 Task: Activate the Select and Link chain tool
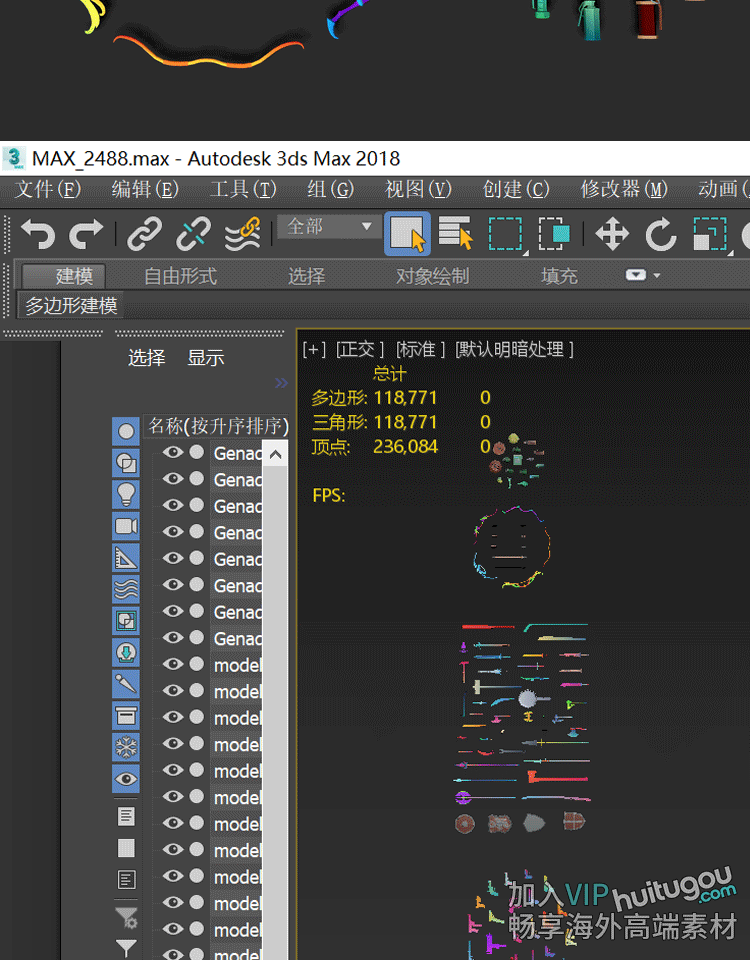click(144, 234)
